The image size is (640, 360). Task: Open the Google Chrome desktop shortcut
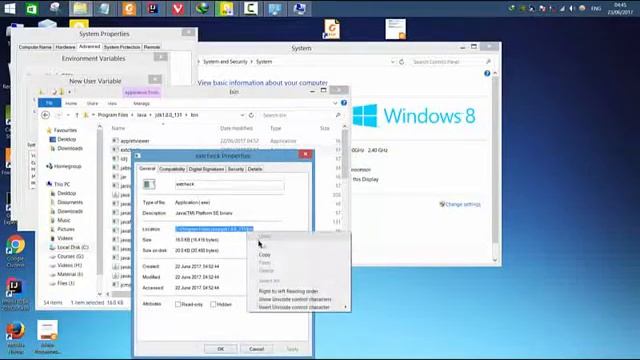16,251
